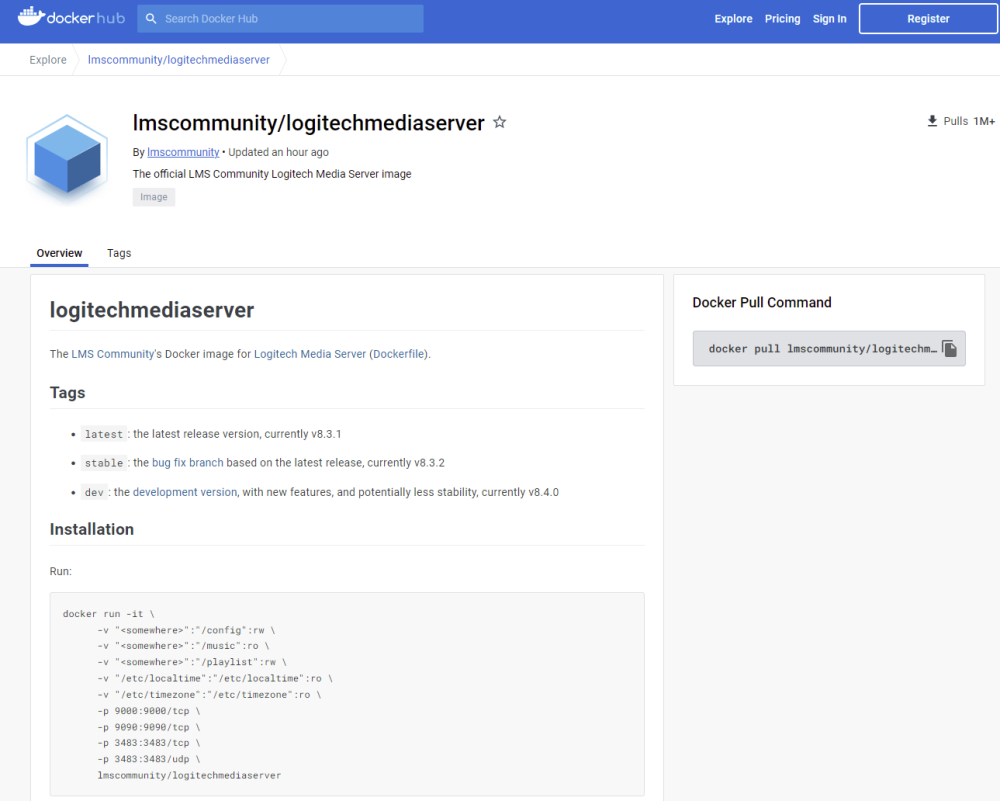Image resolution: width=1000 pixels, height=801 pixels.
Task: Open the lmscommunity publisher profile link
Action: coord(183,152)
